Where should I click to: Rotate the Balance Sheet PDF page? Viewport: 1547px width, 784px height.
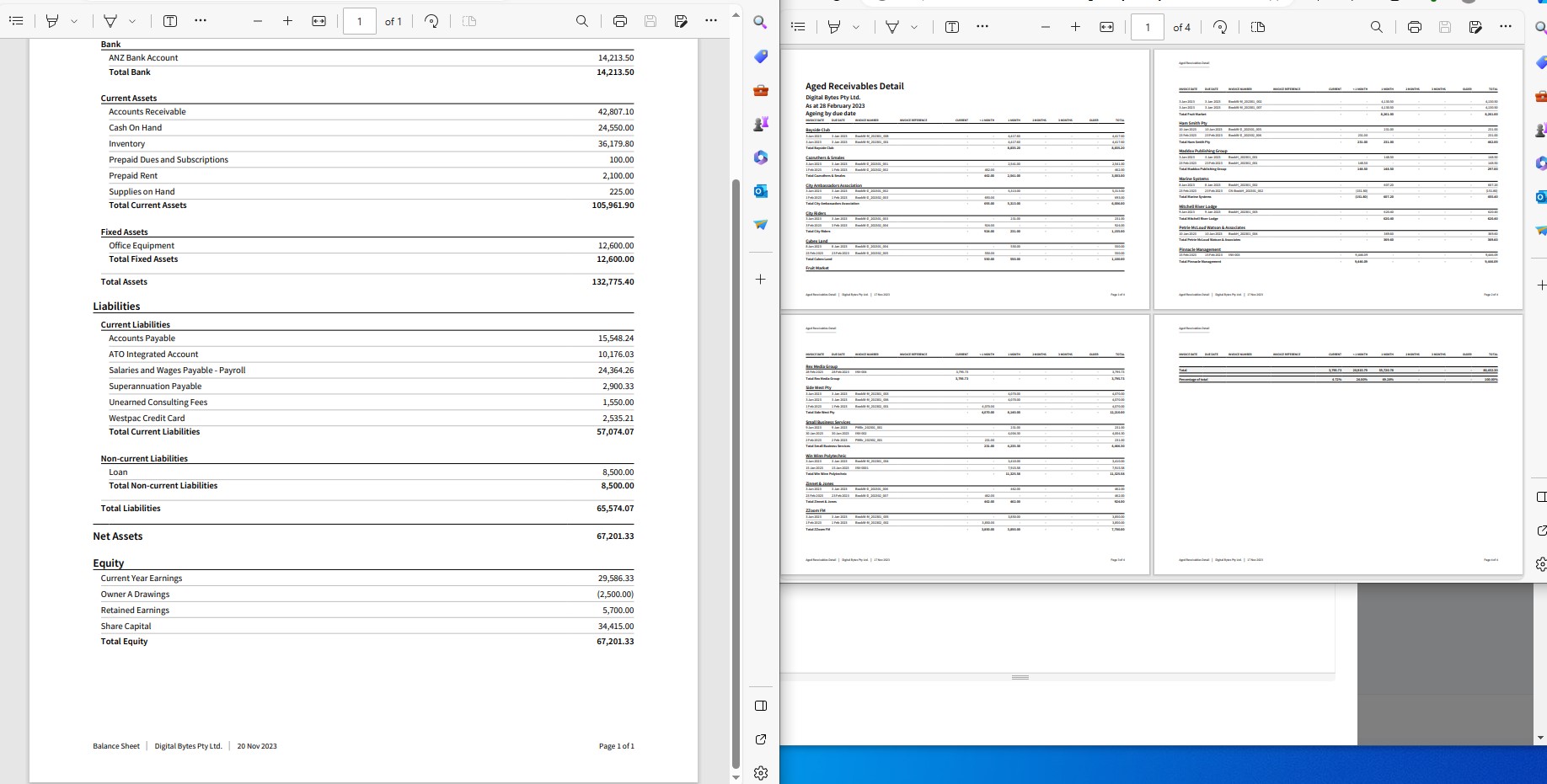click(432, 21)
